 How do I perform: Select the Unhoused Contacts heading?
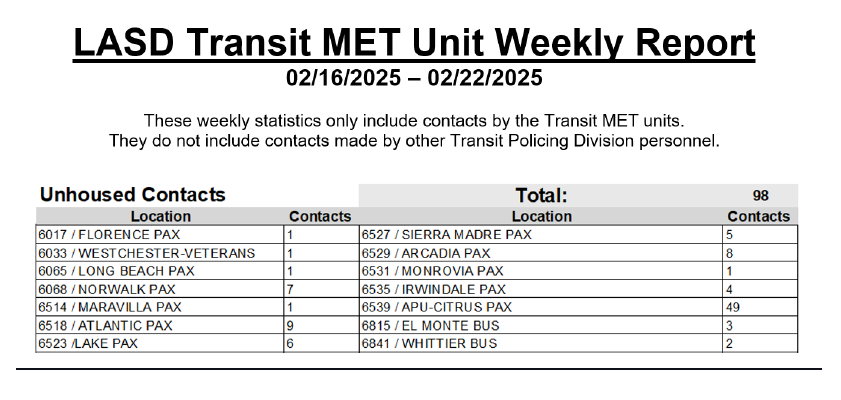pyautogui.click(x=132, y=195)
